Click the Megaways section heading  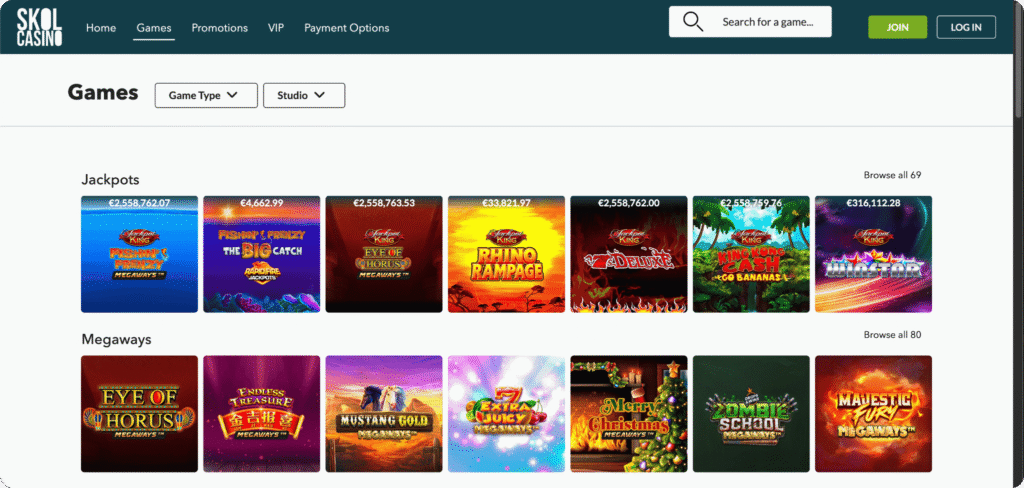pos(116,340)
